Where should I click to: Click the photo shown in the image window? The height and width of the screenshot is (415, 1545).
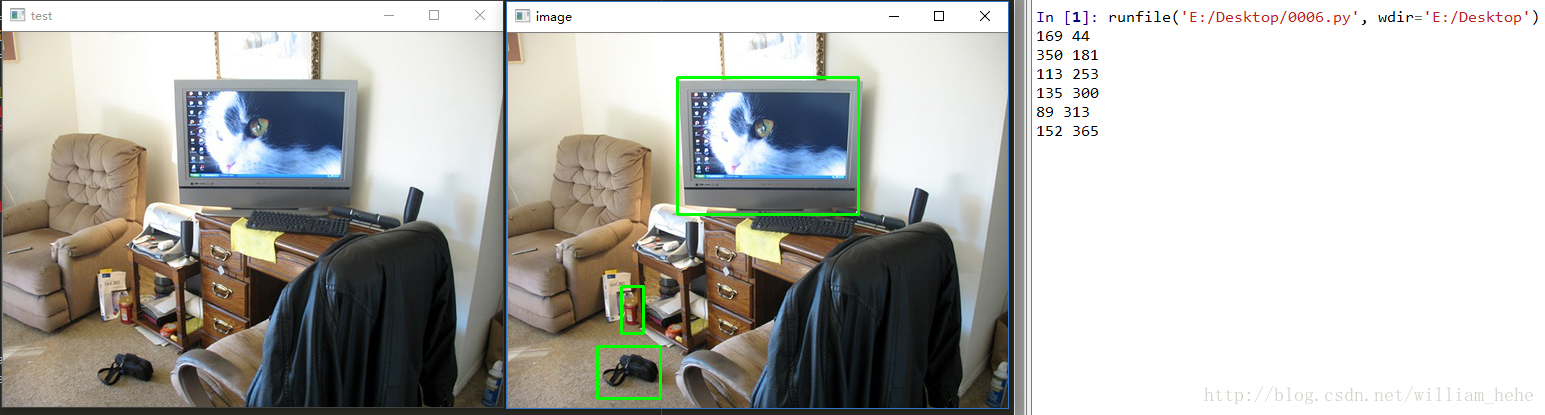click(758, 219)
